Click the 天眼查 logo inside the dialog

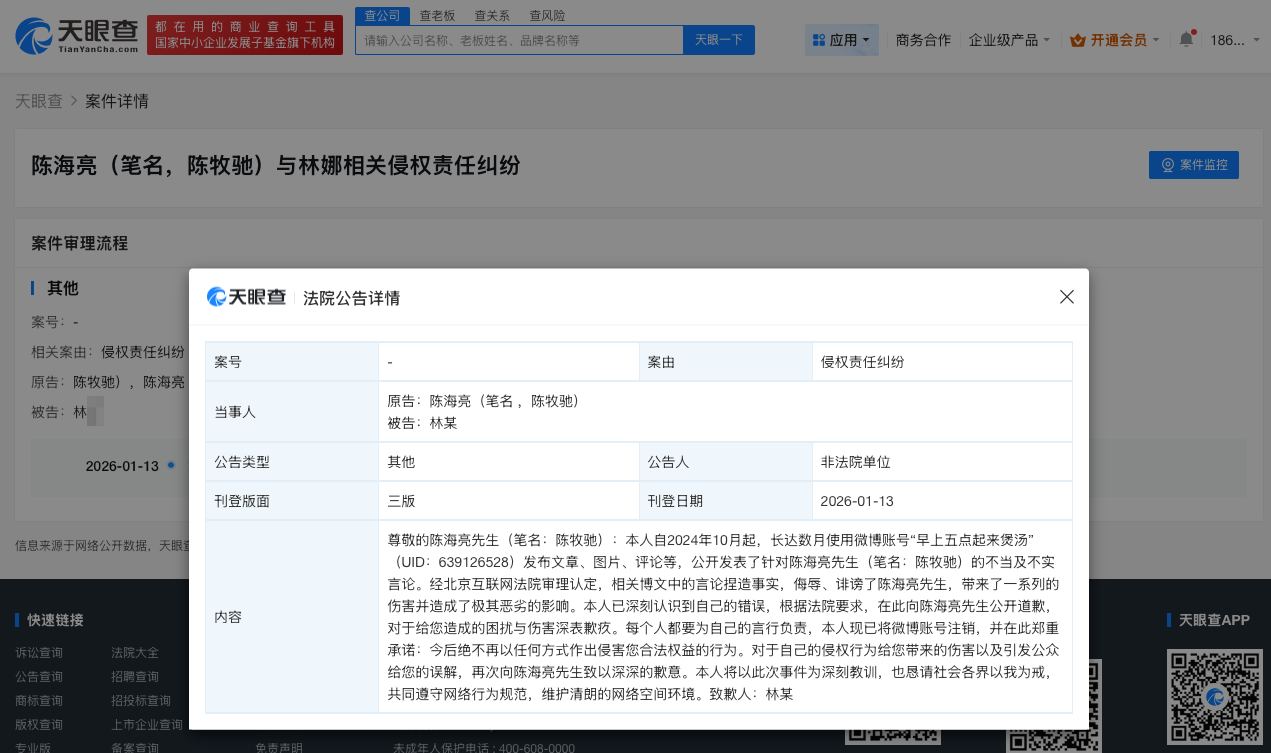click(x=246, y=297)
